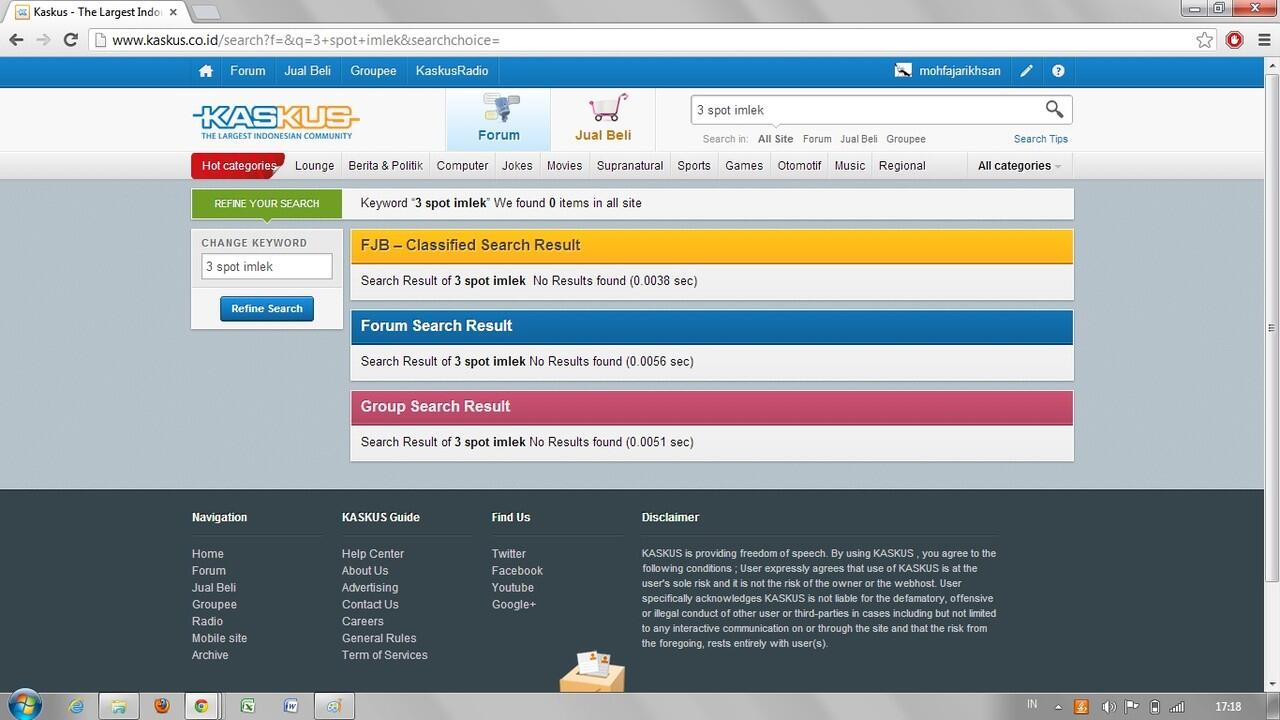Select the Hot categories tab
Viewport: 1280px width, 720px height.
(238, 166)
